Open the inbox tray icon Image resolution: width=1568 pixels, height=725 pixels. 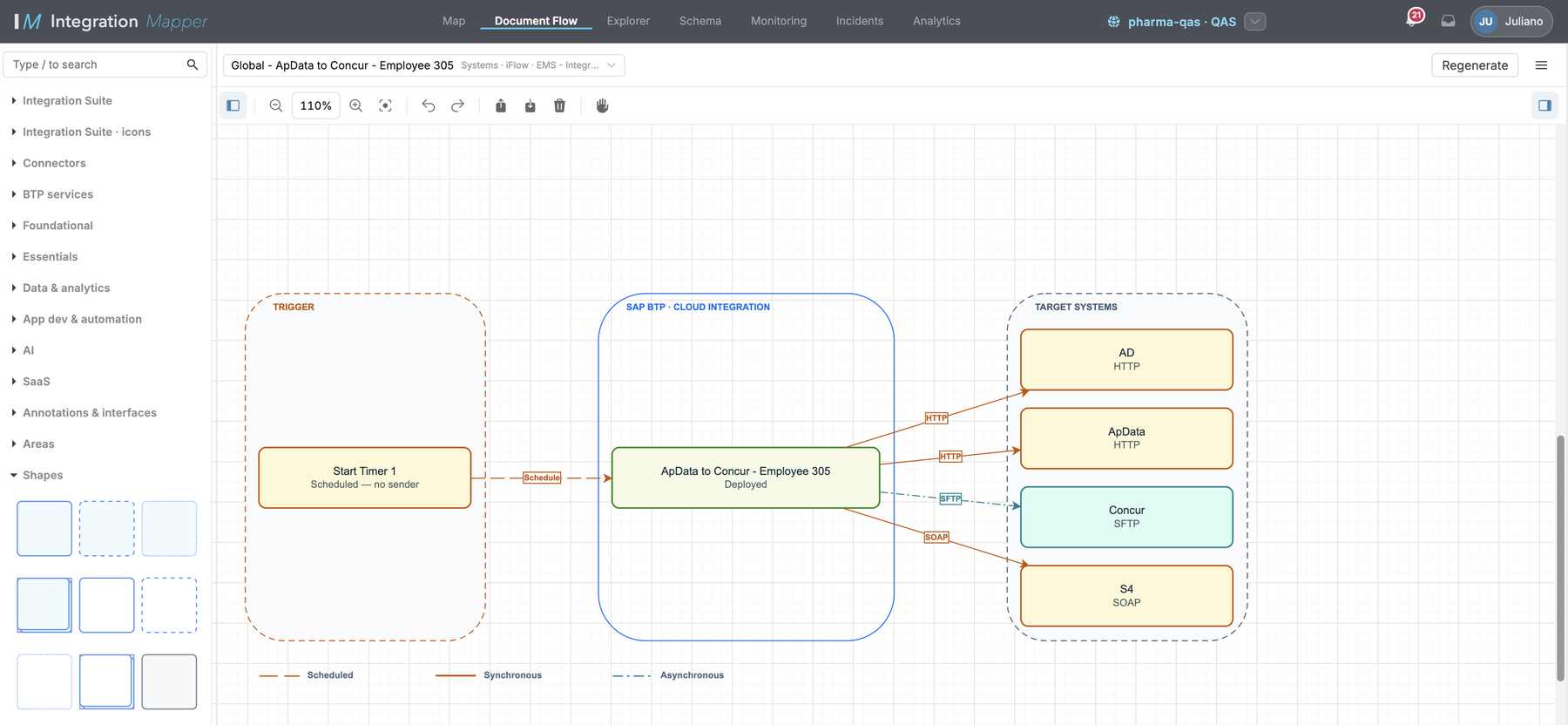1448,21
